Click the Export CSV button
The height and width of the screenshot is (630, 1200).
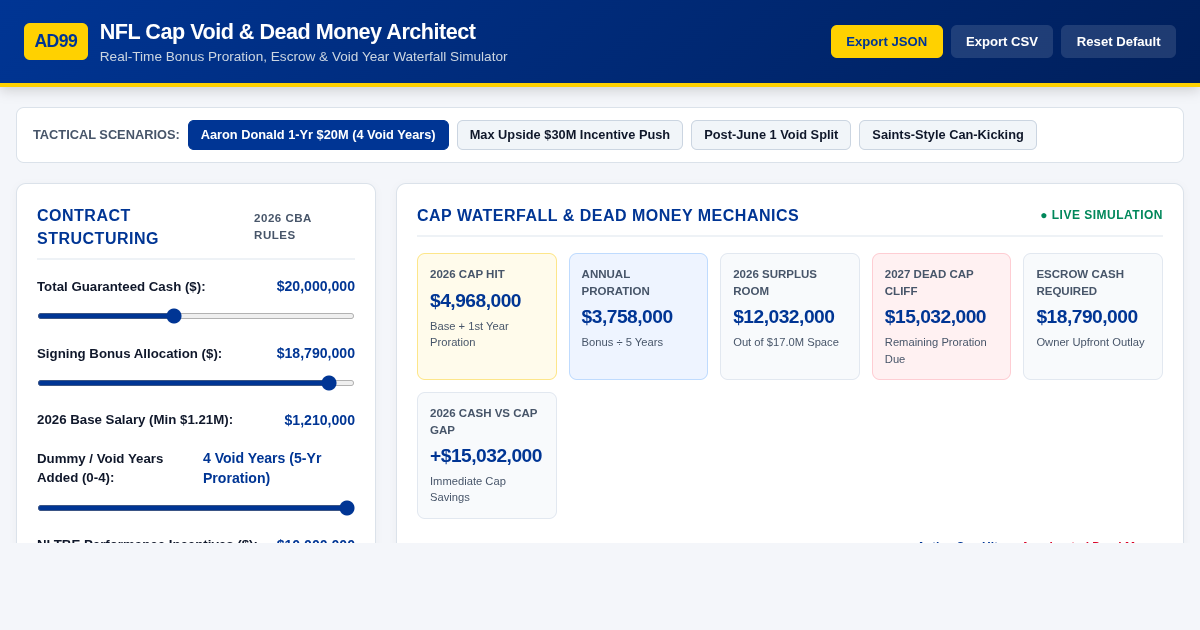(1002, 41)
